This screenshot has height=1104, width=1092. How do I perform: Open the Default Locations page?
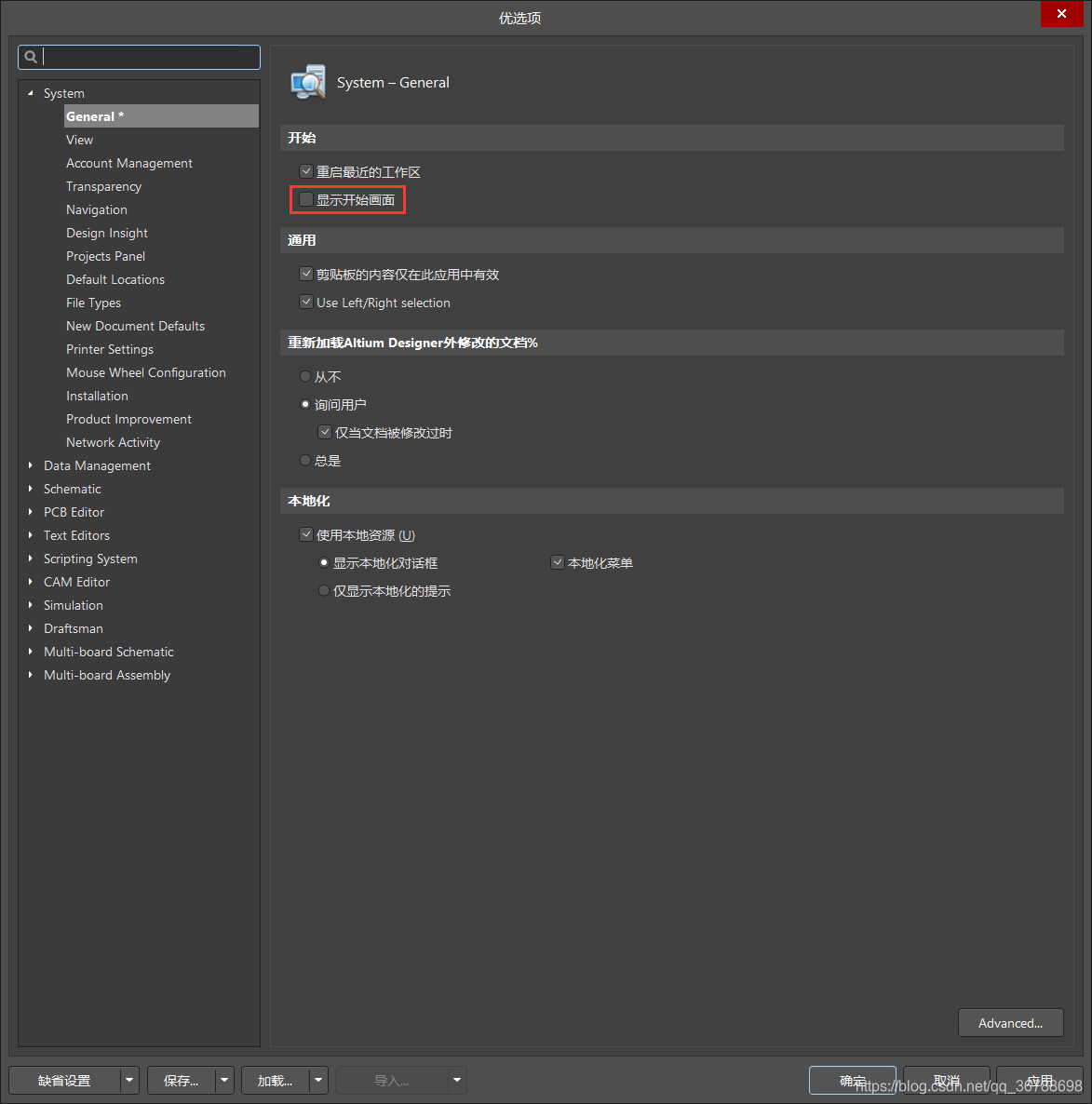[115, 279]
